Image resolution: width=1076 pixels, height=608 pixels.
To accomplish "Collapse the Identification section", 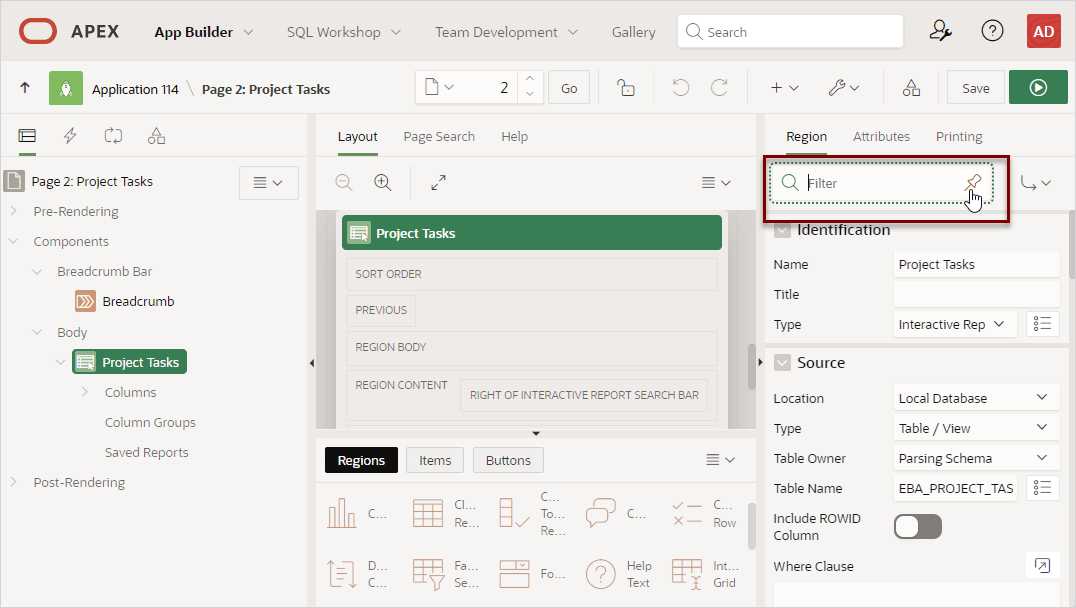I will [782, 230].
